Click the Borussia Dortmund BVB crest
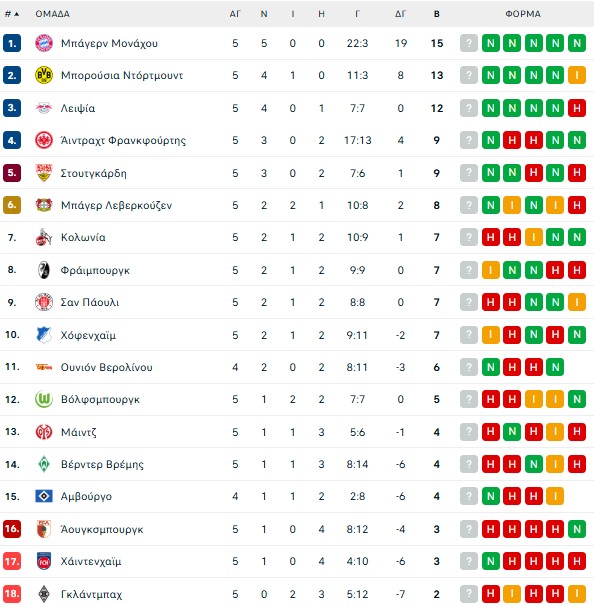 [x=44, y=75]
